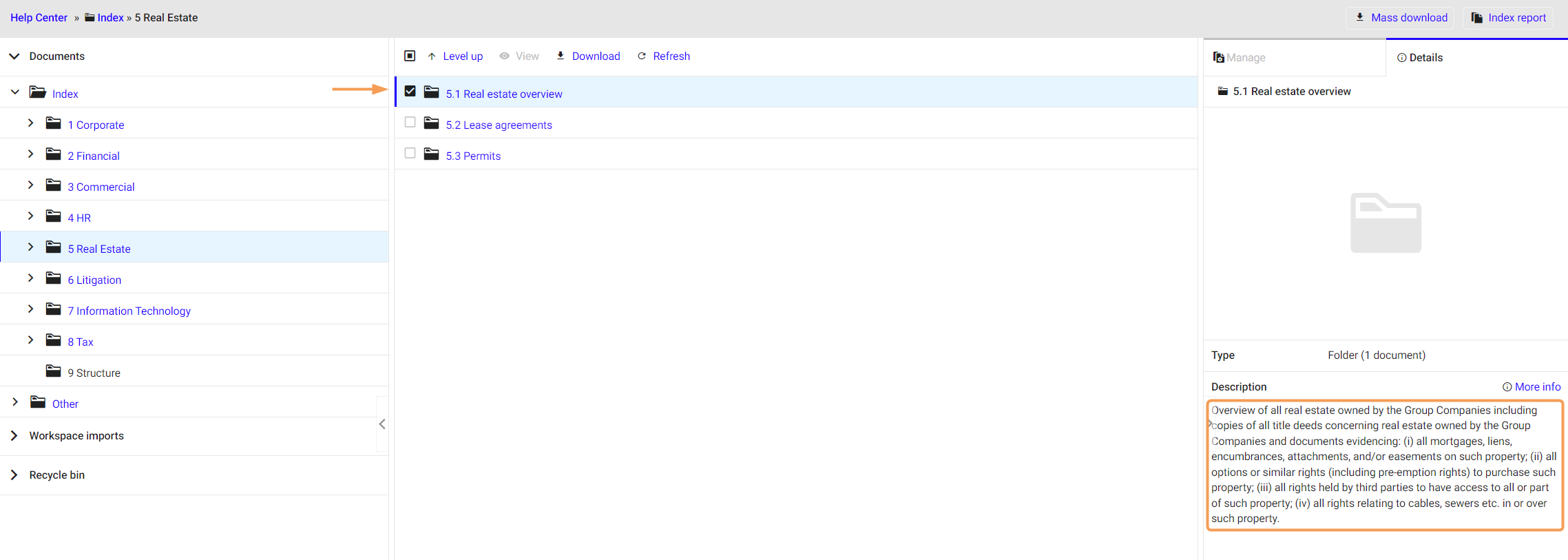Screen dimensions: 1568x560
Task: Click the Mass download arrow icon
Action: [1360, 17]
